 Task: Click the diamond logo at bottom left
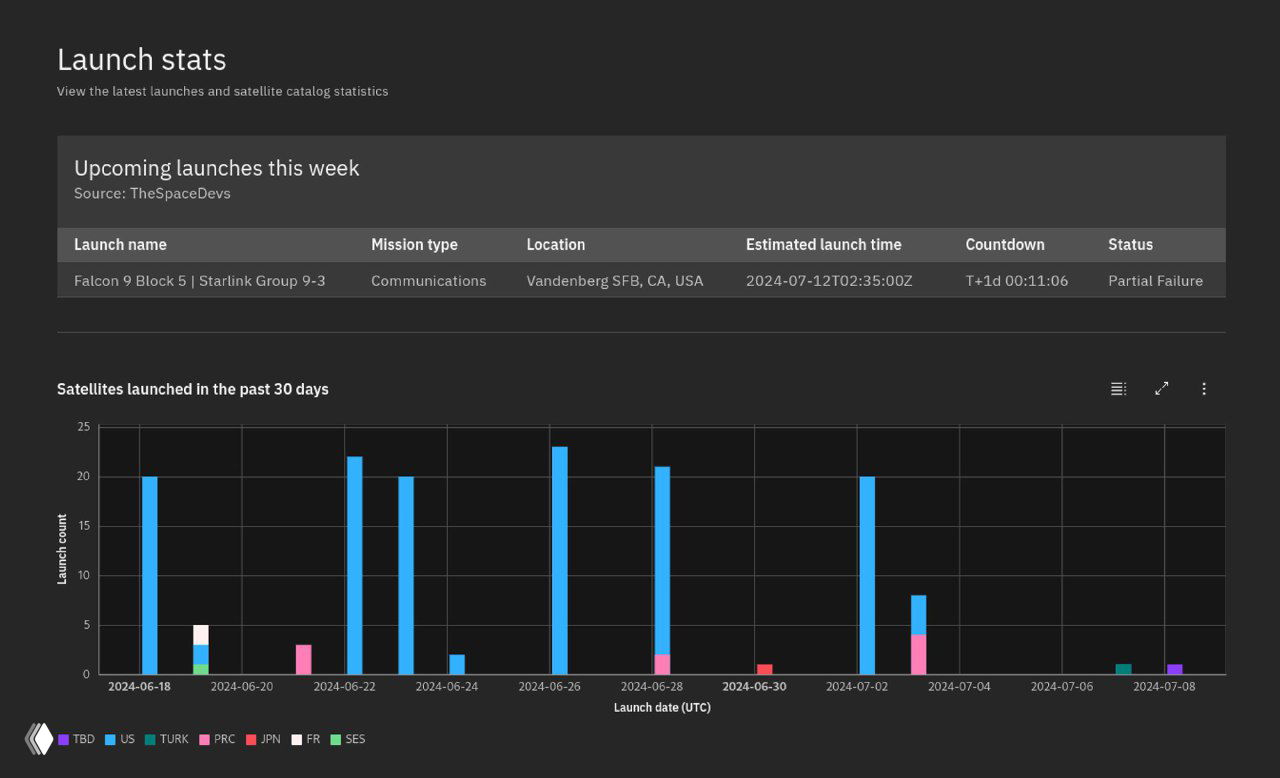[37, 738]
